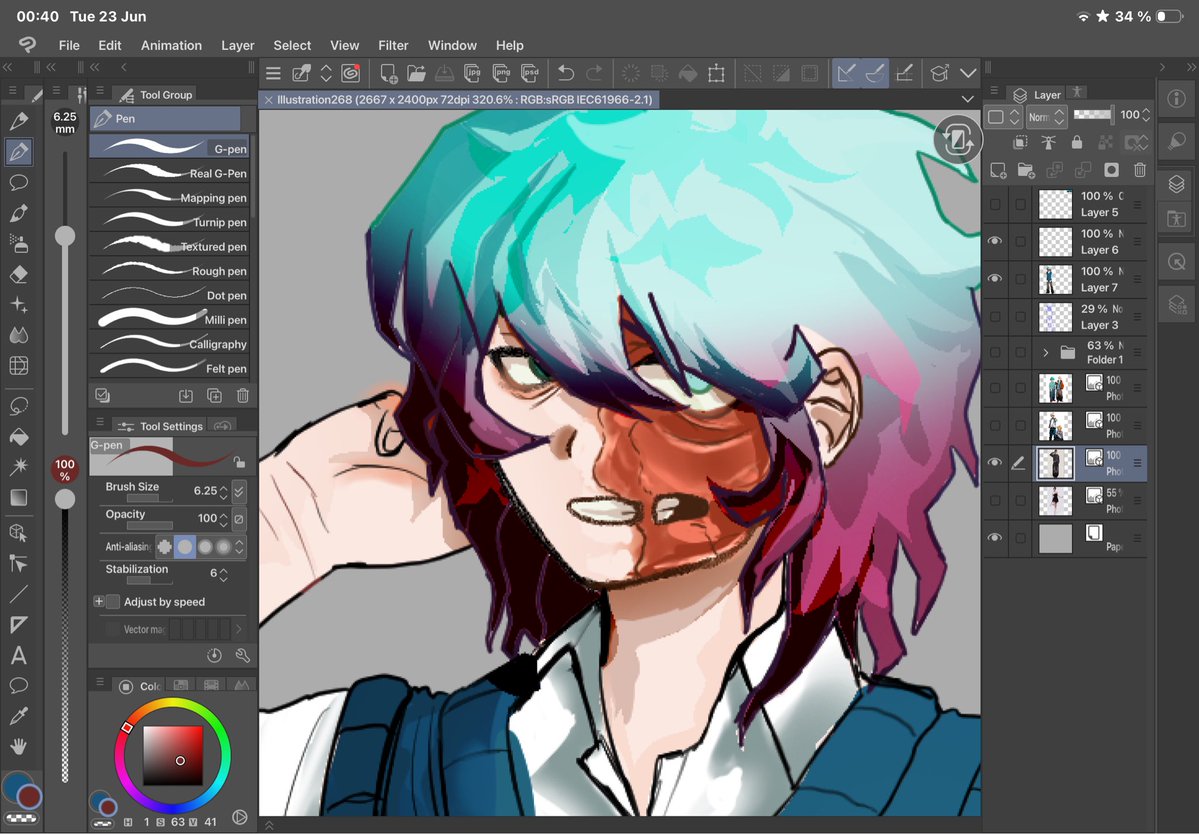Select the Selection lasso tool

pos(19,405)
